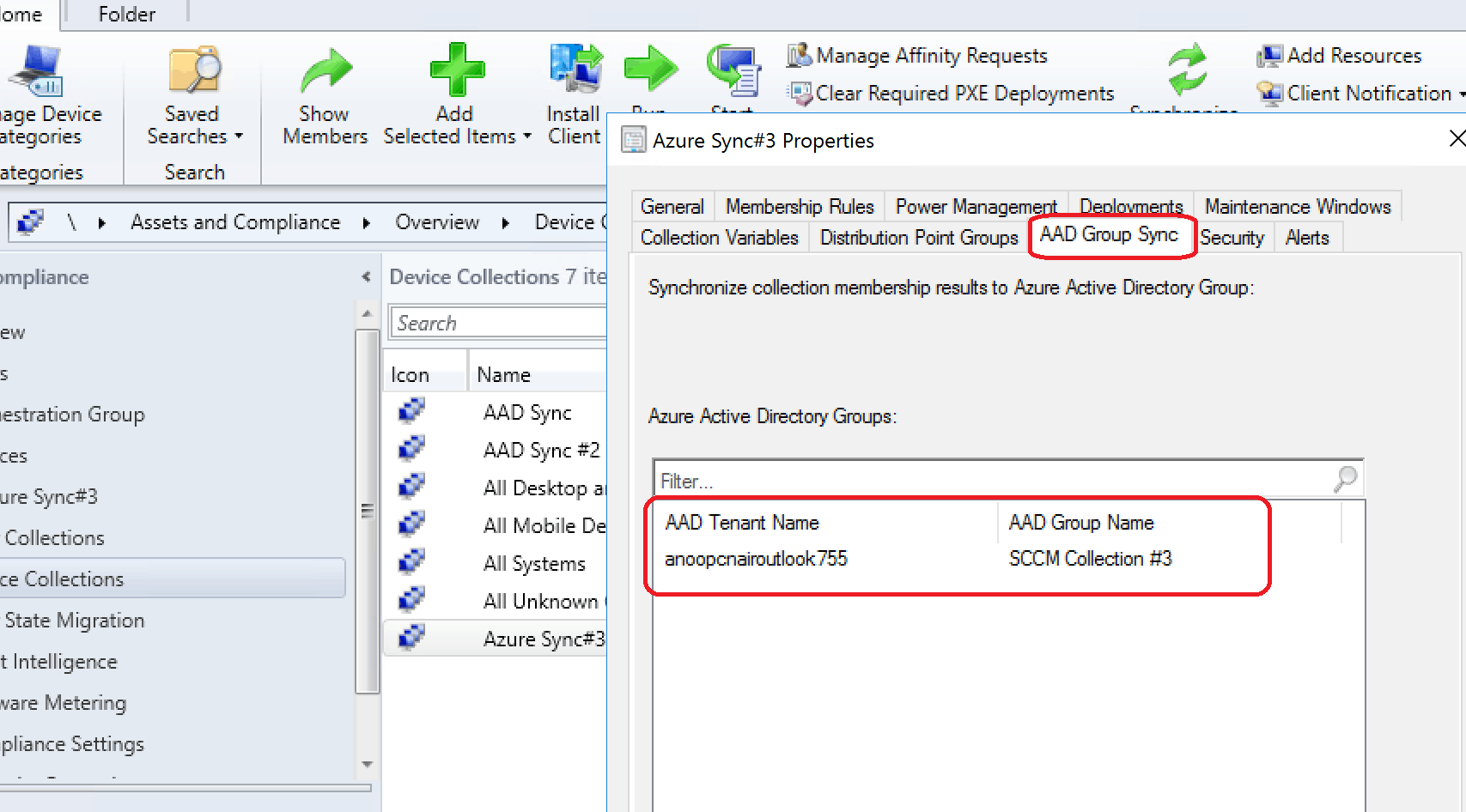The image size is (1466, 812).
Task: Click the navigation pane scrollbar thumb
Action: click(368, 512)
